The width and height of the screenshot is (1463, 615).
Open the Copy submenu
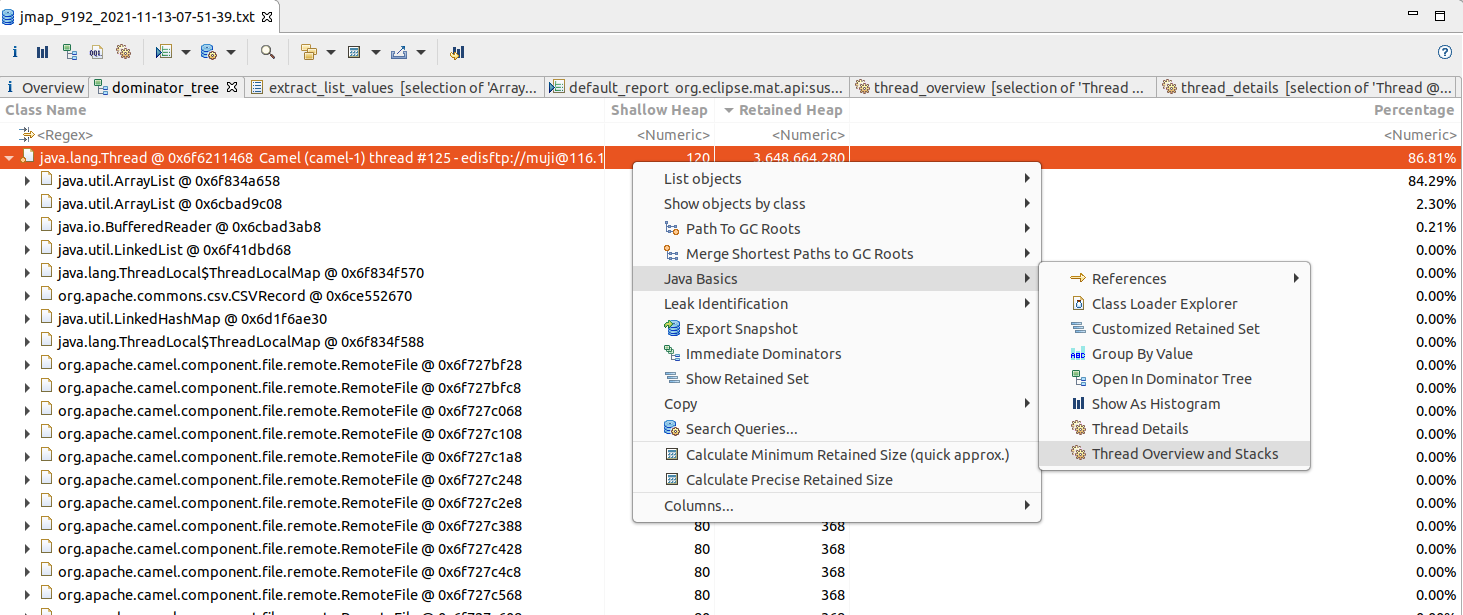[x=837, y=404]
